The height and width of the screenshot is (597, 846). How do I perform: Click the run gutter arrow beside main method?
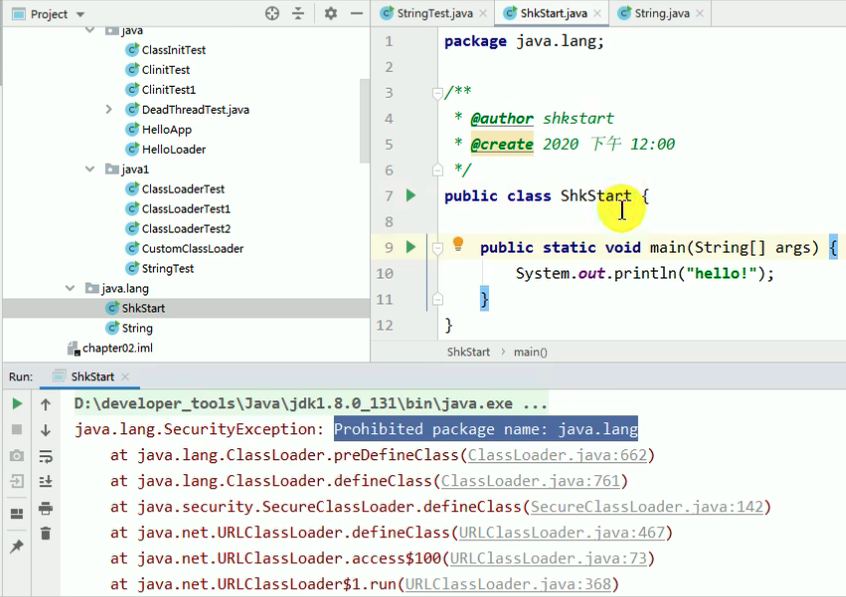pyautogui.click(x=410, y=247)
